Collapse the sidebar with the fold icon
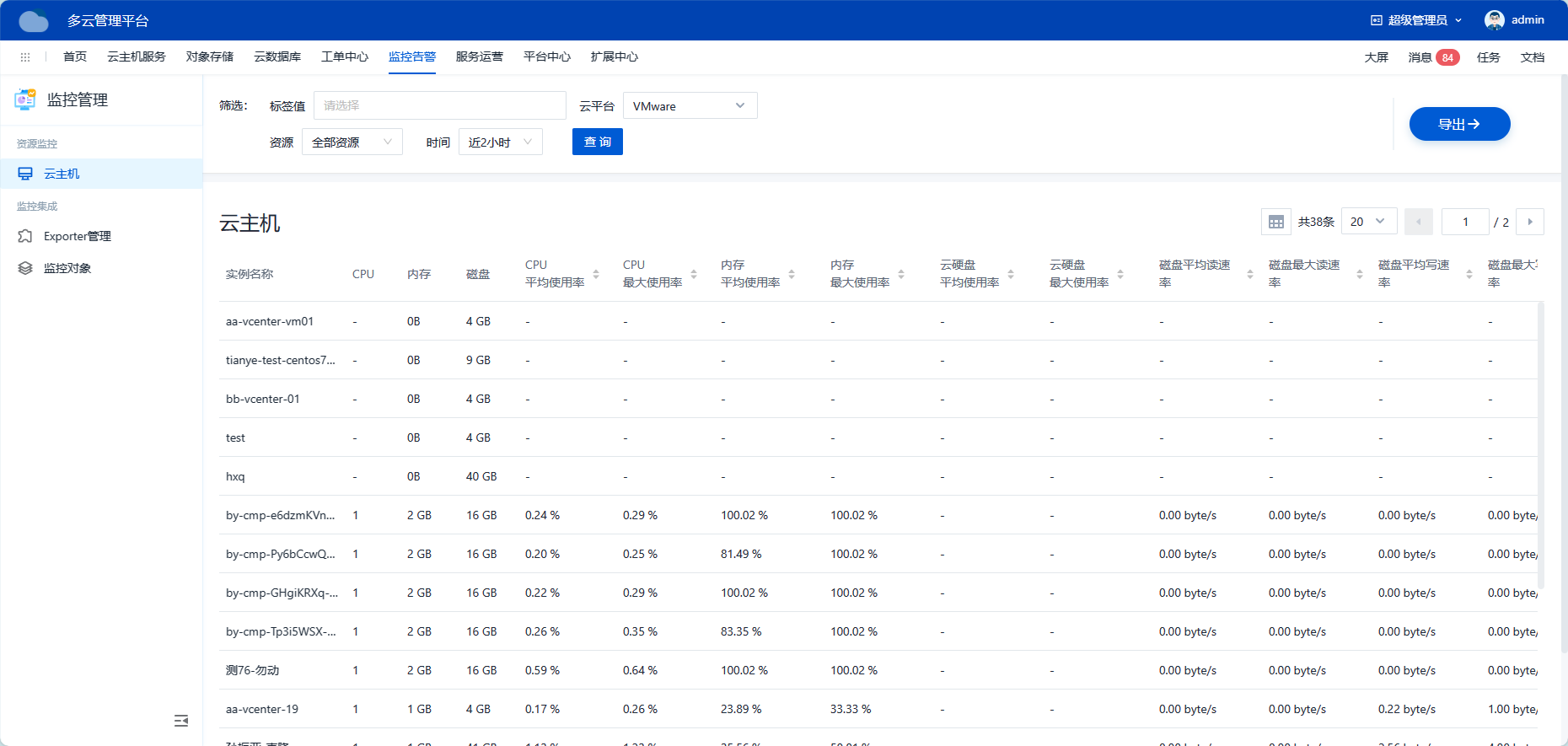Image resolution: width=1568 pixels, height=746 pixels. click(x=181, y=721)
